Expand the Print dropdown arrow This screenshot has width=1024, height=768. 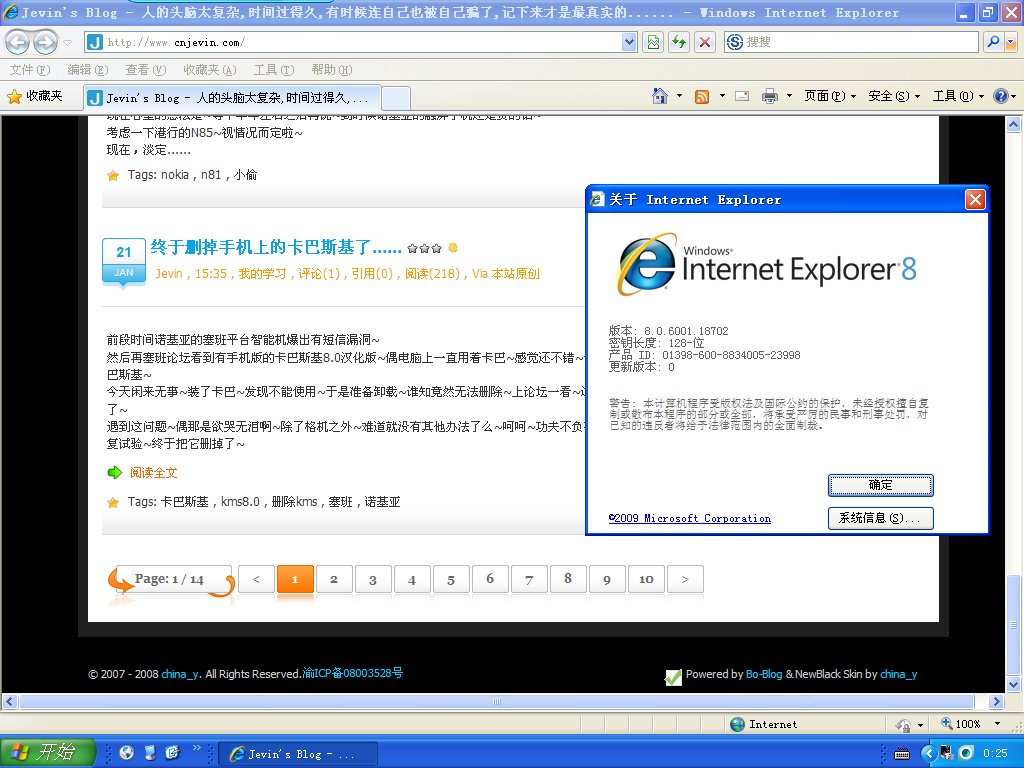pos(789,97)
